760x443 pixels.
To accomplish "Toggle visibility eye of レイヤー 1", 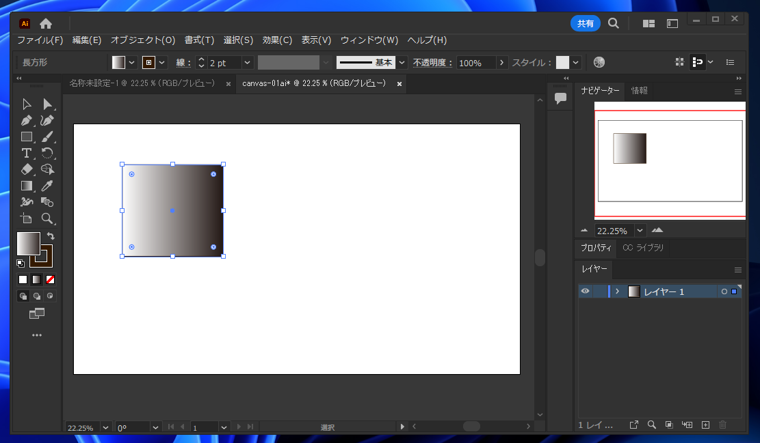I will (x=585, y=291).
